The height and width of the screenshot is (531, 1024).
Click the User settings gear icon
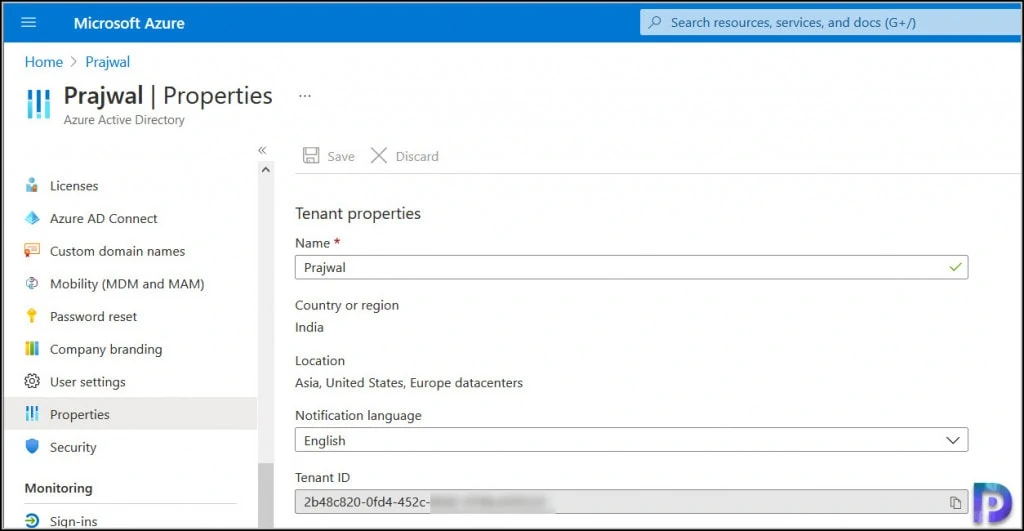[31, 381]
